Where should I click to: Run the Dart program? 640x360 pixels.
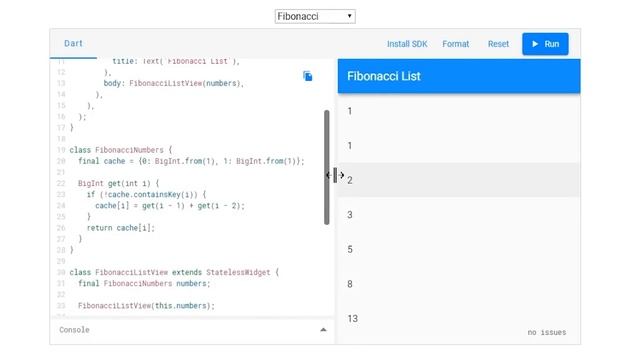coord(545,44)
